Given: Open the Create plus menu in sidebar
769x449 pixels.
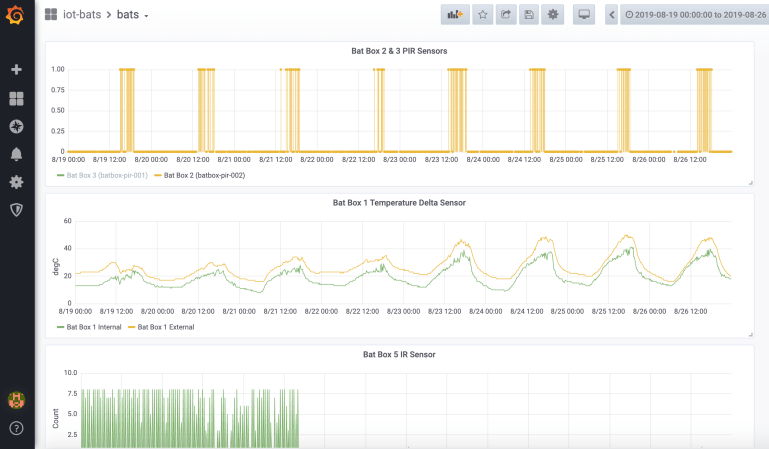Looking at the screenshot, I should click(x=16, y=70).
